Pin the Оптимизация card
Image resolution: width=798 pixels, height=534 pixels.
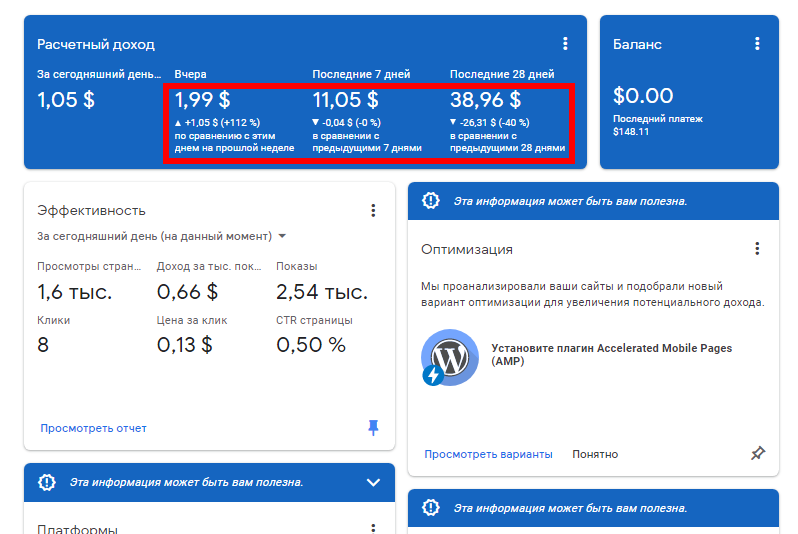coord(757,454)
